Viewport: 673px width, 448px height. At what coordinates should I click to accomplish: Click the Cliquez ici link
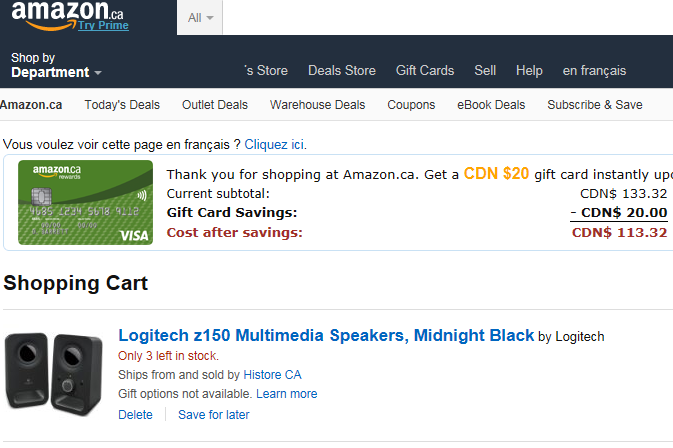(275, 144)
